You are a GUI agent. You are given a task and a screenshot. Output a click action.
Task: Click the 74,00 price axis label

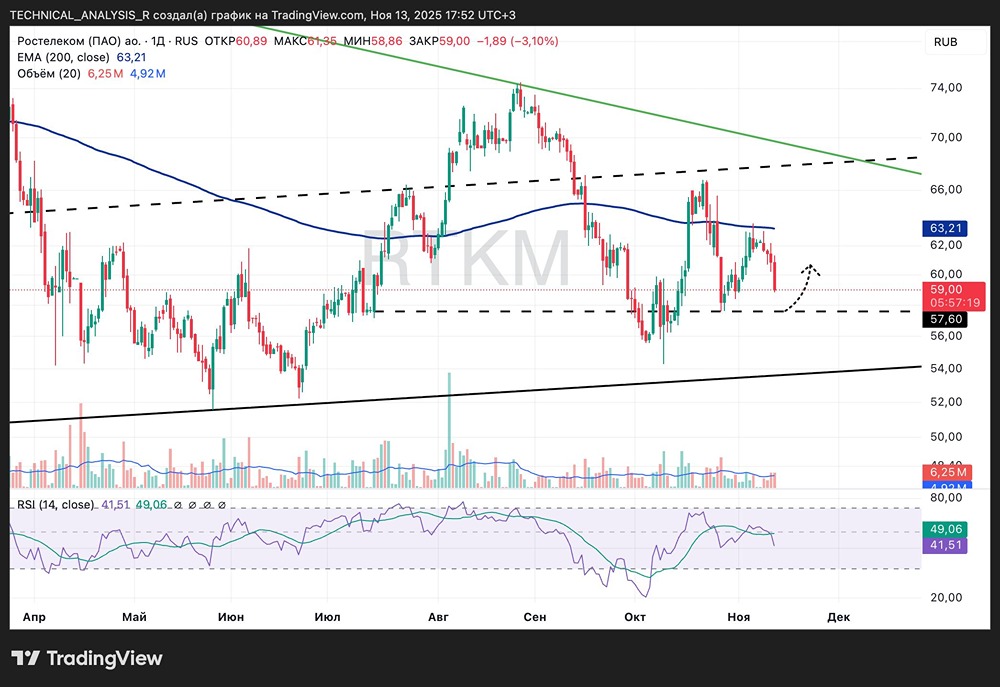tap(946, 87)
